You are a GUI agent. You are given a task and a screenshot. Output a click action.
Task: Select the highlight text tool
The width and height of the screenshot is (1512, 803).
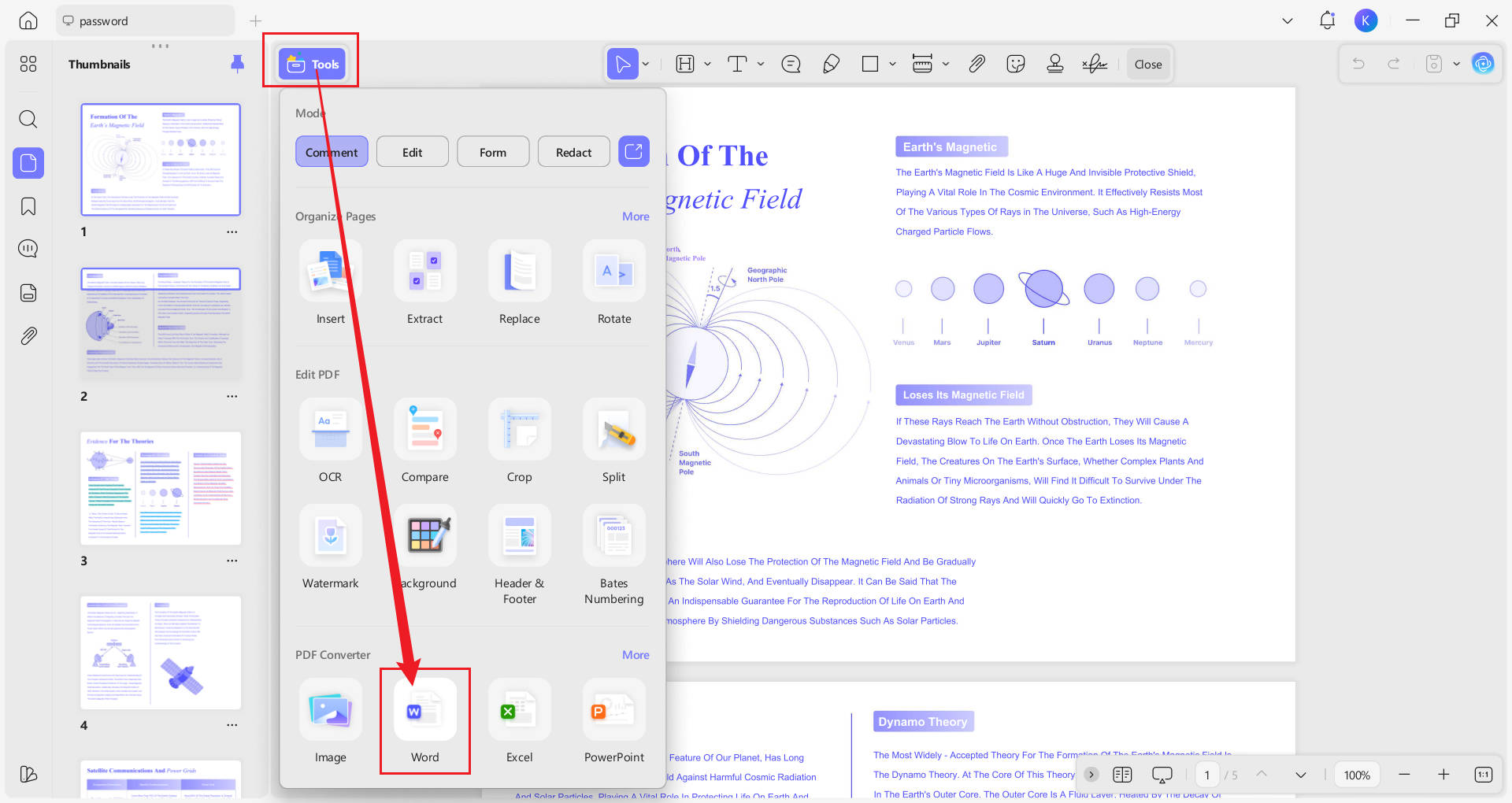coord(685,64)
